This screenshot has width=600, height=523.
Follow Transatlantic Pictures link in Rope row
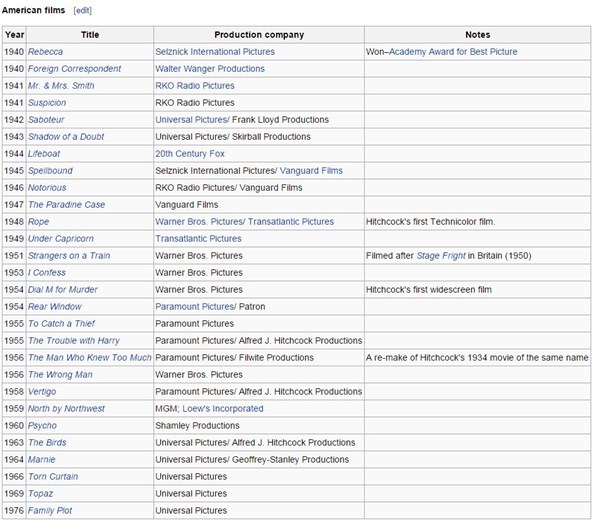pyautogui.click(x=290, y=222)
